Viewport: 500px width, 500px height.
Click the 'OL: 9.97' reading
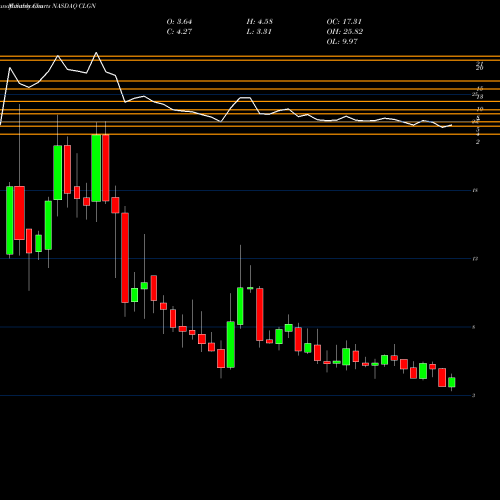[342, 42]
